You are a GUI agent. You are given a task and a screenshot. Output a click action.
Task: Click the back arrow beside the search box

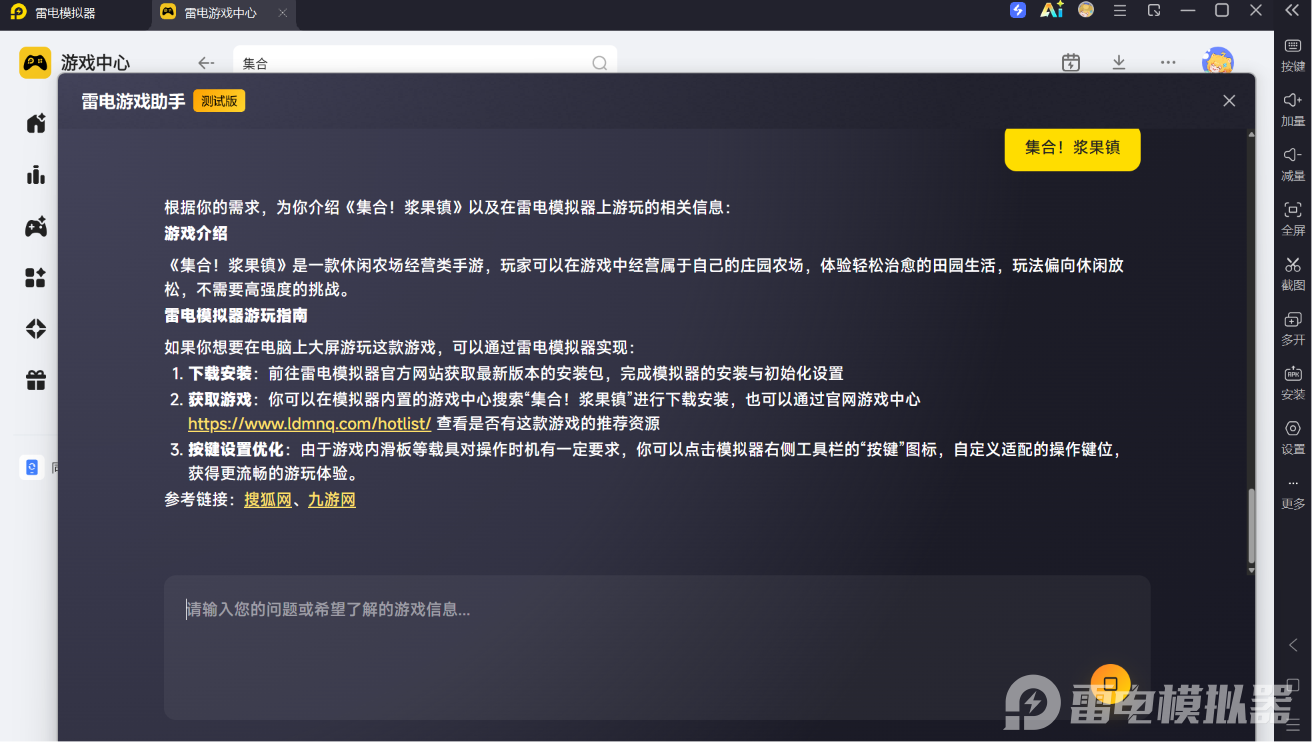206,63
